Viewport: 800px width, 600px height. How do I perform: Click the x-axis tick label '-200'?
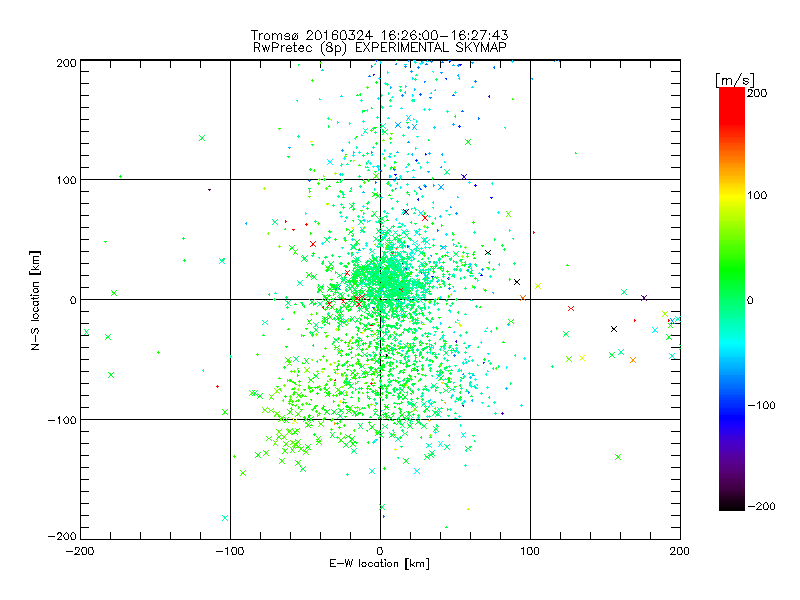coord(80,551)
